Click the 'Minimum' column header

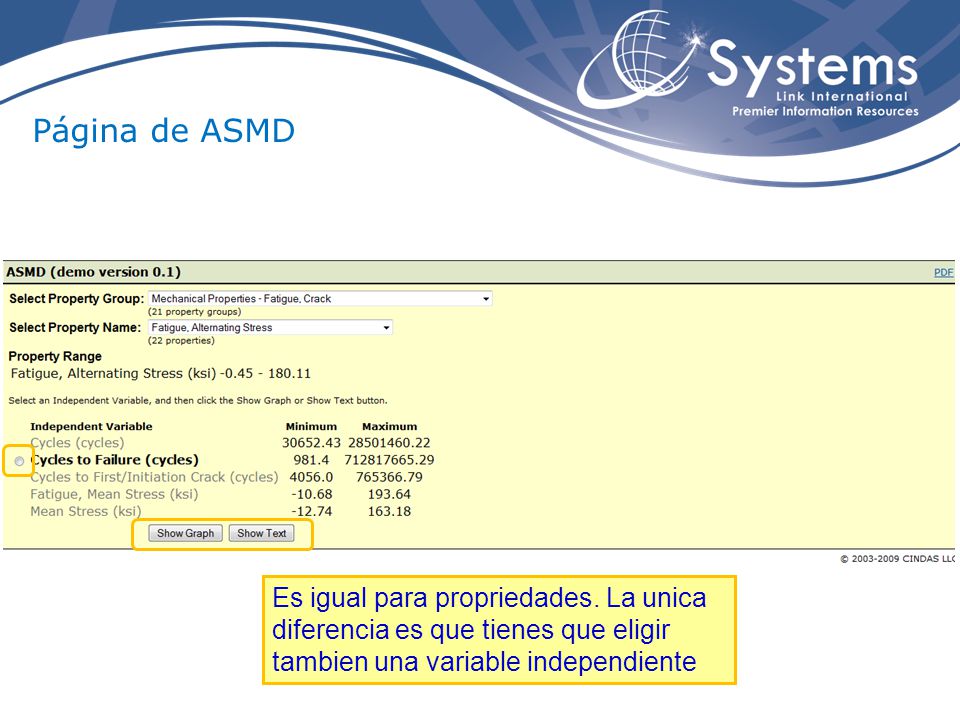311,427
